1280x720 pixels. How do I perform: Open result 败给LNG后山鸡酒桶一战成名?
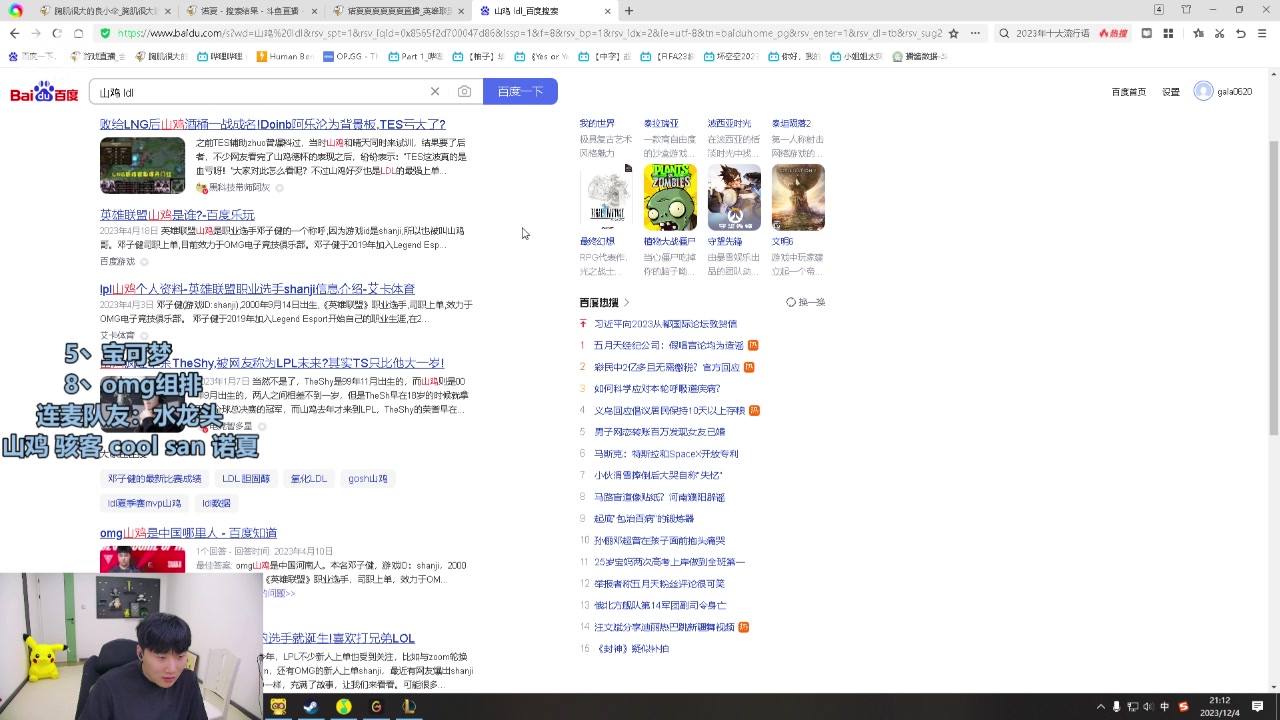273,124
